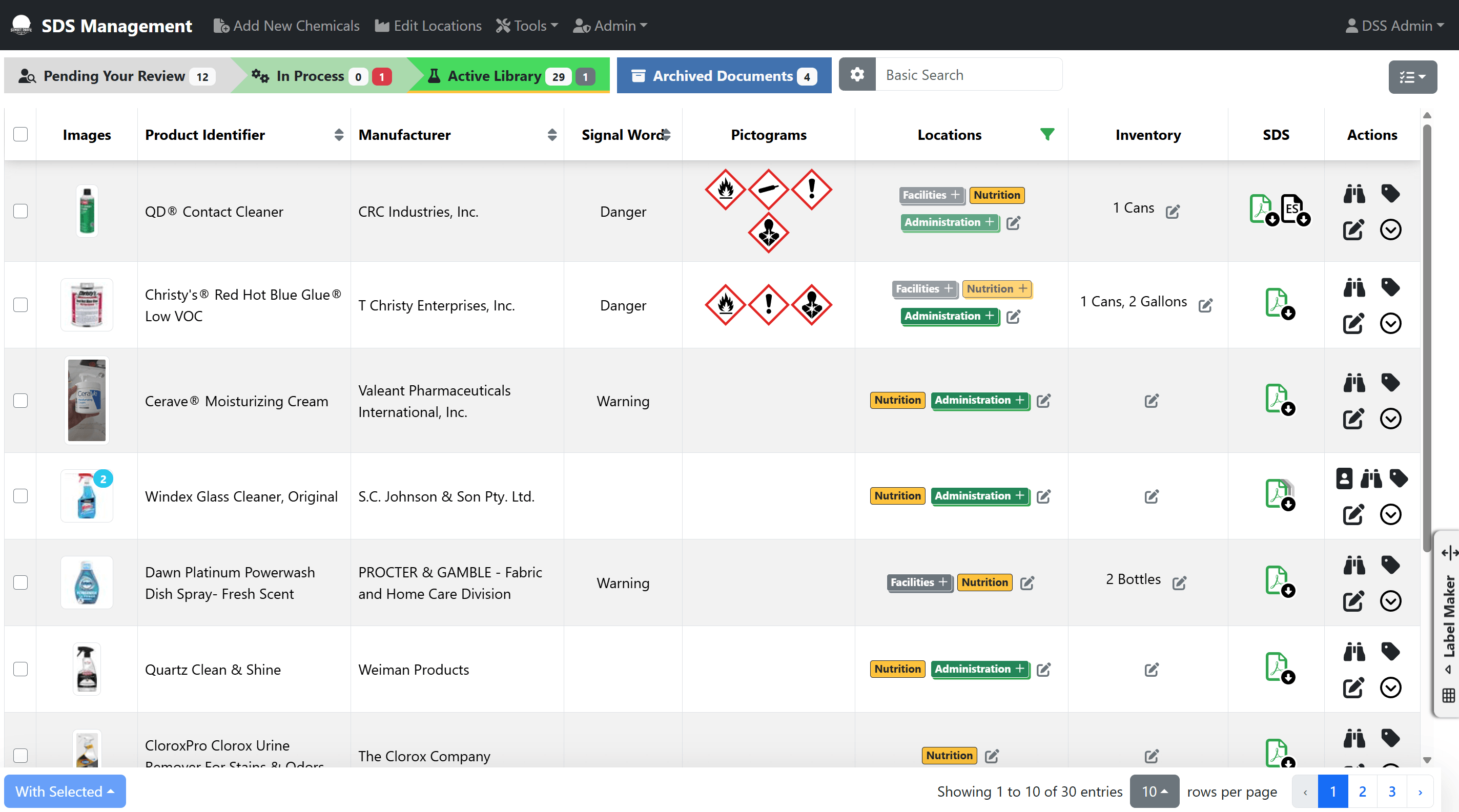Click Administration tag in Cerave row

click(x=980, y=400)
